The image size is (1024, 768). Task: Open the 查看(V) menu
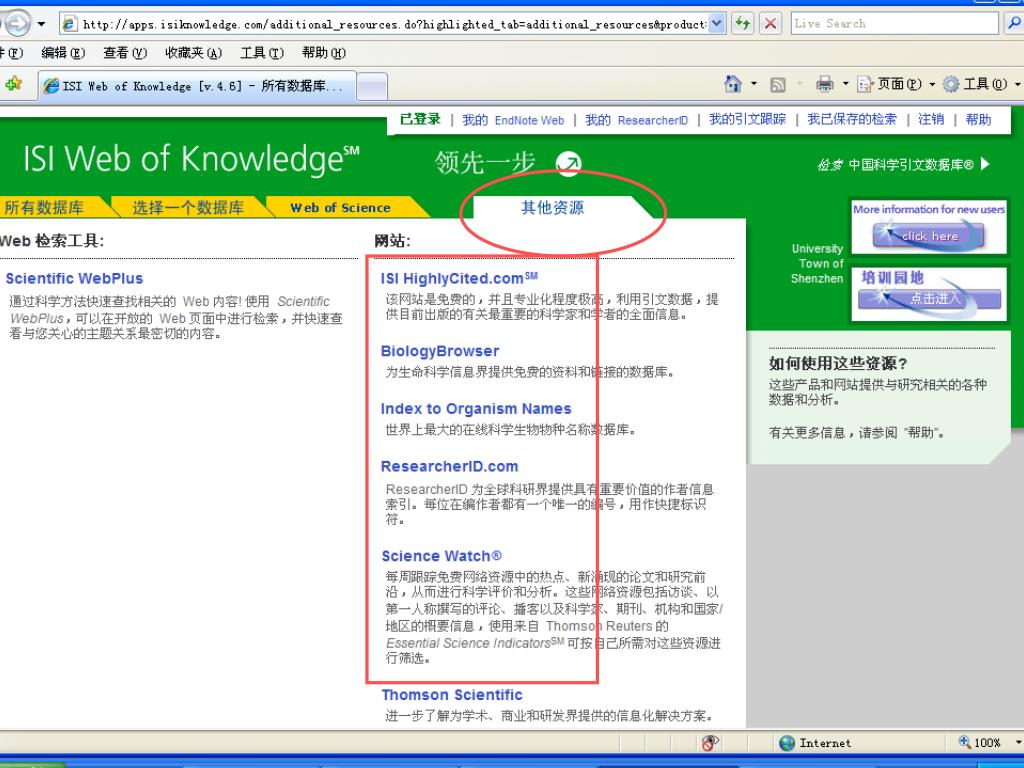[x=125, y=53]
